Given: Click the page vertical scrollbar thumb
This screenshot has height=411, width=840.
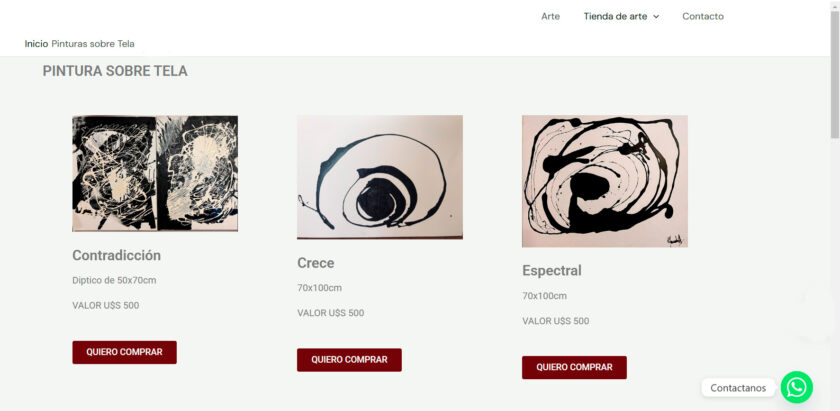Looking at the screenshot, I should click(835, 75).
